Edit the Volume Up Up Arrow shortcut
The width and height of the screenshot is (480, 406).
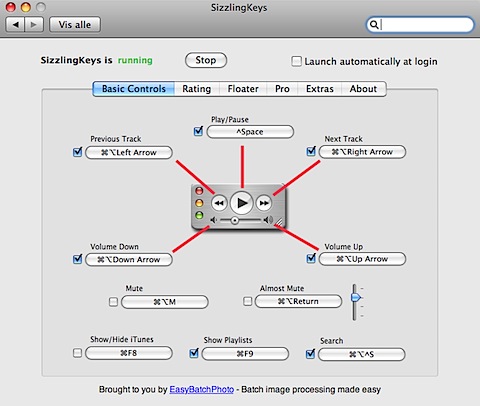pyautogui.click(x=362, y=259)
